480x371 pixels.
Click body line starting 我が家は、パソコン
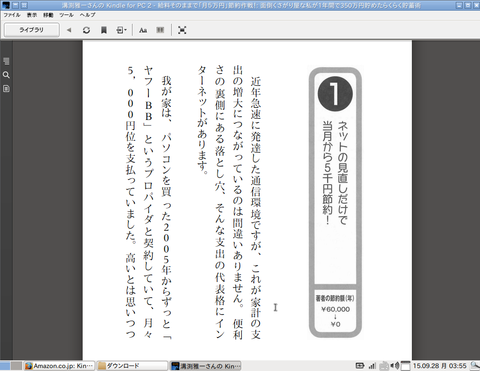click(x=166, y=208)
